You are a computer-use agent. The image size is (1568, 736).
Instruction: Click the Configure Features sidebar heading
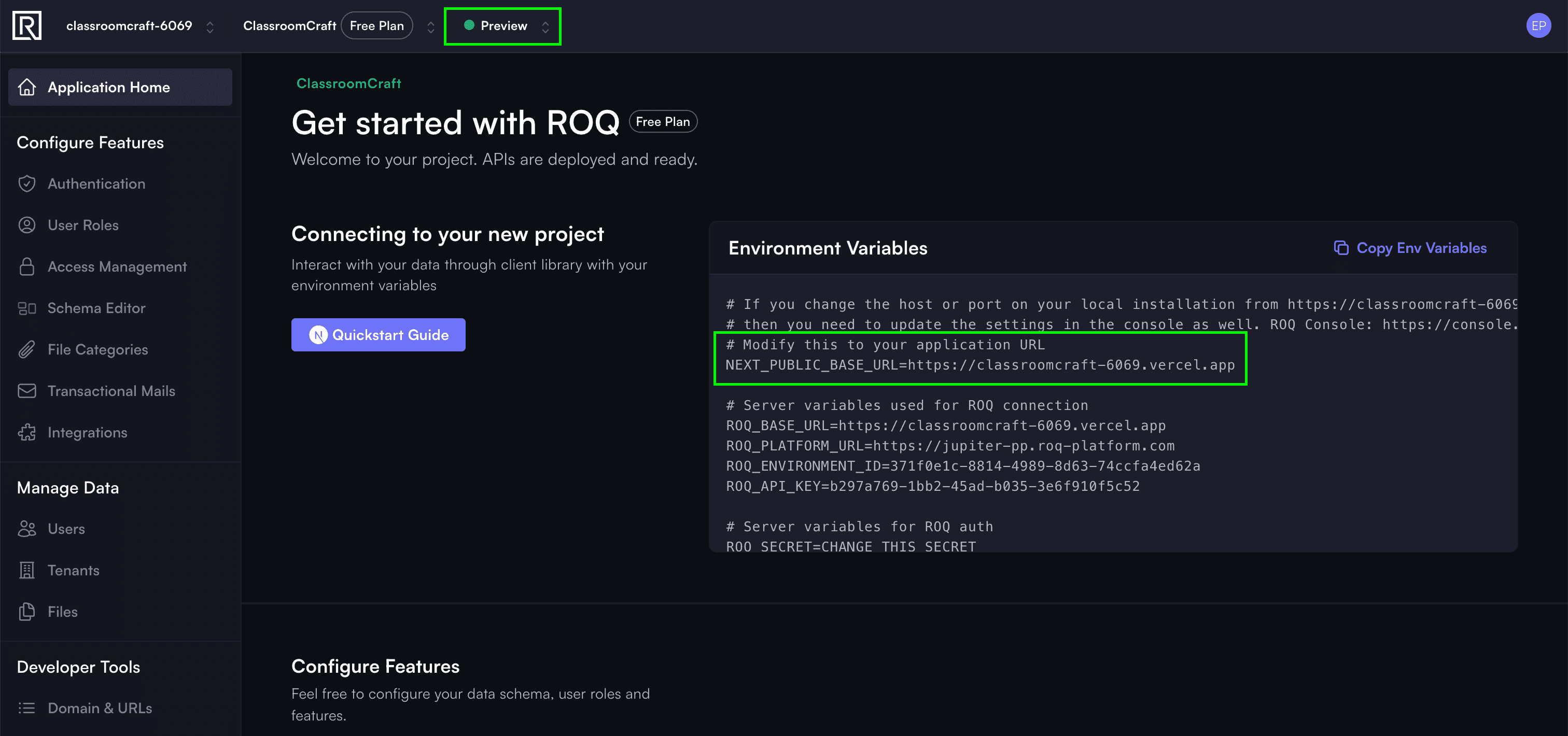click(90, 143)
